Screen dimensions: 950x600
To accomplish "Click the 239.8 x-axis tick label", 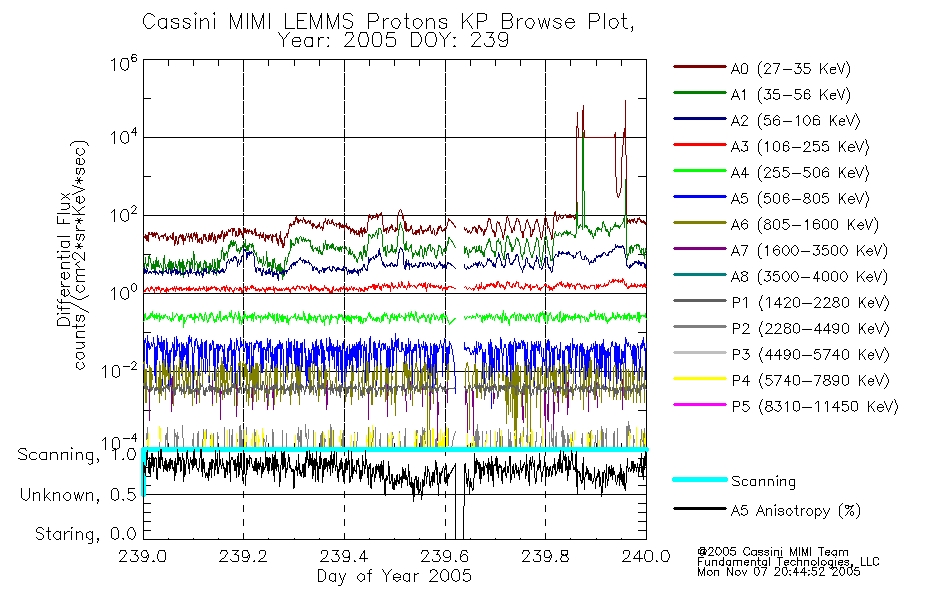I will coord(545,556).
